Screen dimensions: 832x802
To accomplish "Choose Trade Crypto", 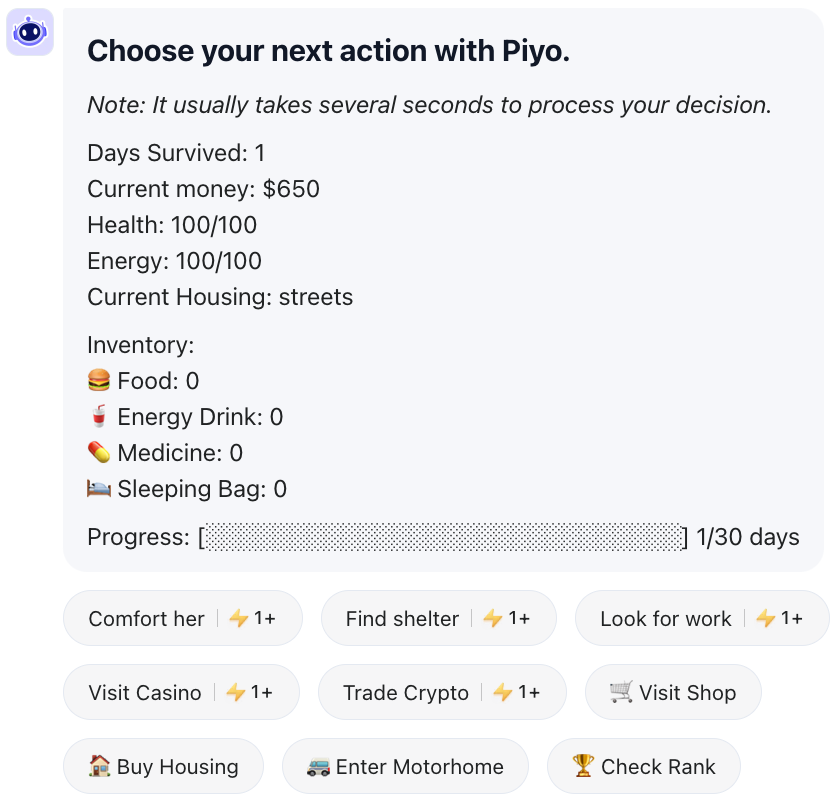I will click(x=405, y=692).
